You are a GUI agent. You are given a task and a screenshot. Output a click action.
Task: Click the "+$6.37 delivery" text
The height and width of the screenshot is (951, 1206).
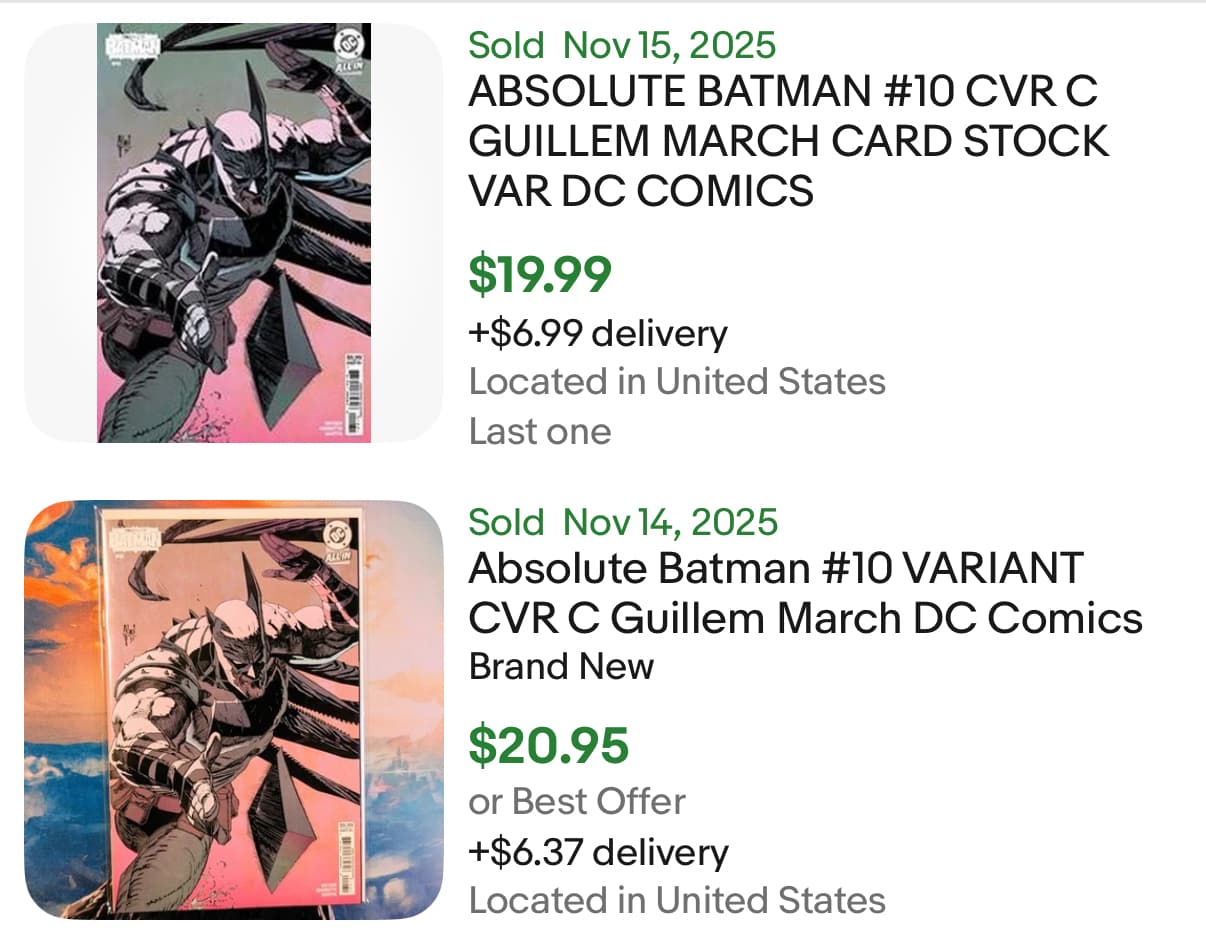pos(598,852)
